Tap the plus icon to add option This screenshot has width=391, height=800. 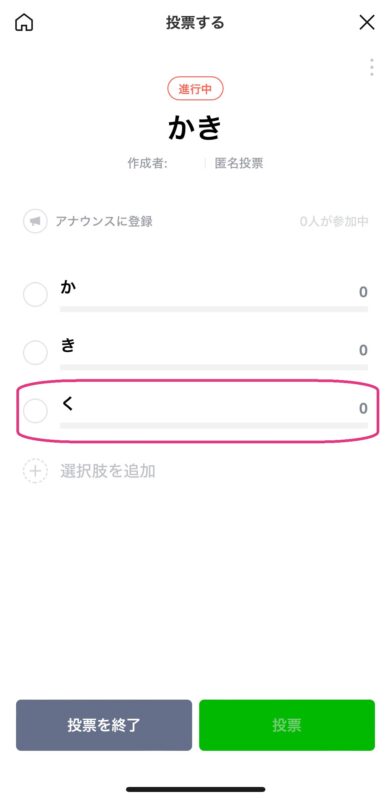[x=35, y=471]
